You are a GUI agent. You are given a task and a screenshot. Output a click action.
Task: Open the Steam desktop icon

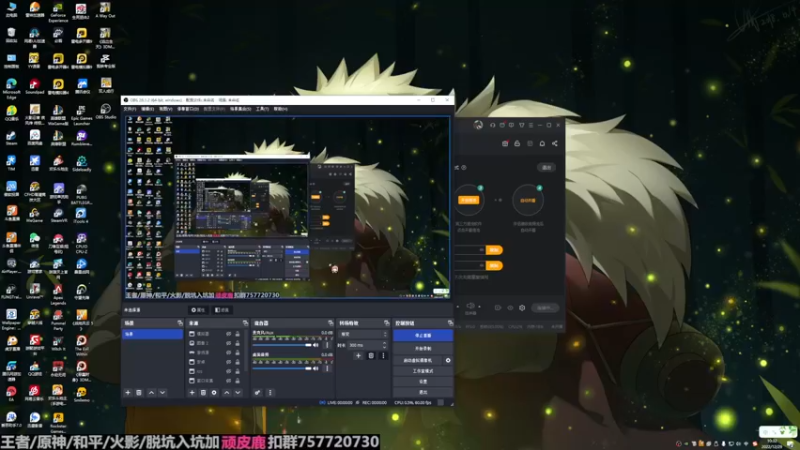pos(11,138)
